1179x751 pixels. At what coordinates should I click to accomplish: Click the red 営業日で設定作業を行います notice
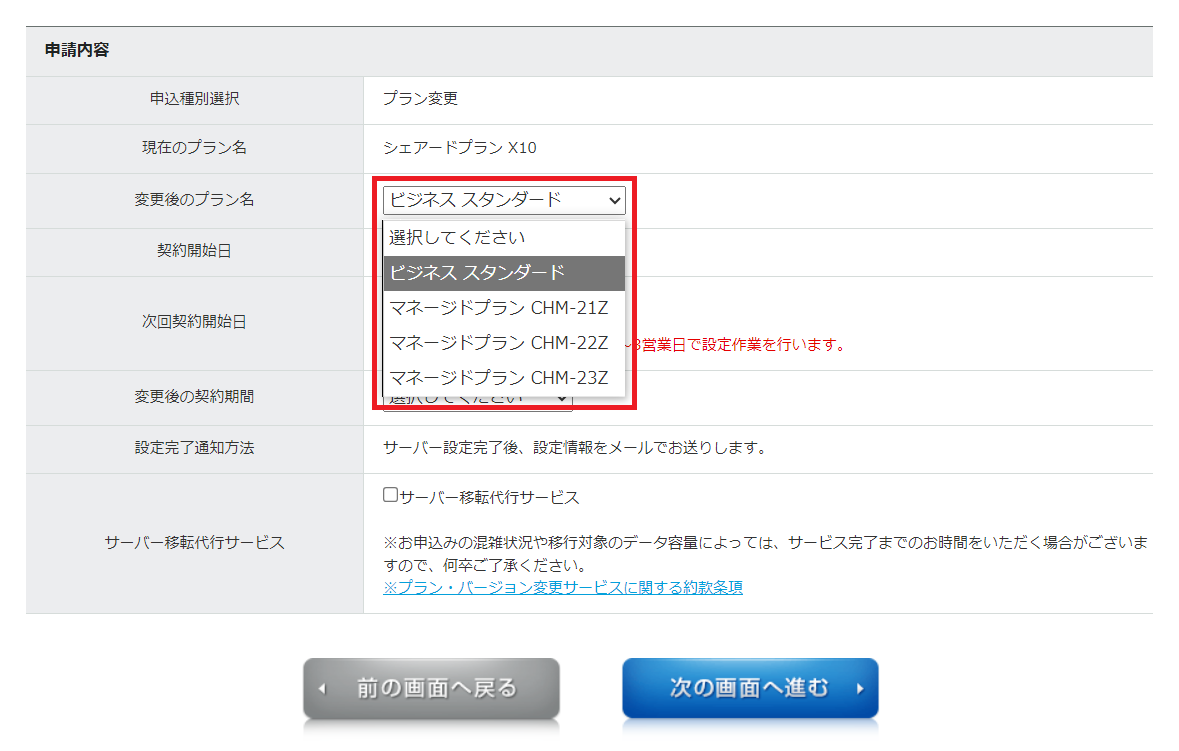pyautogui.click(x=738, y=345)
